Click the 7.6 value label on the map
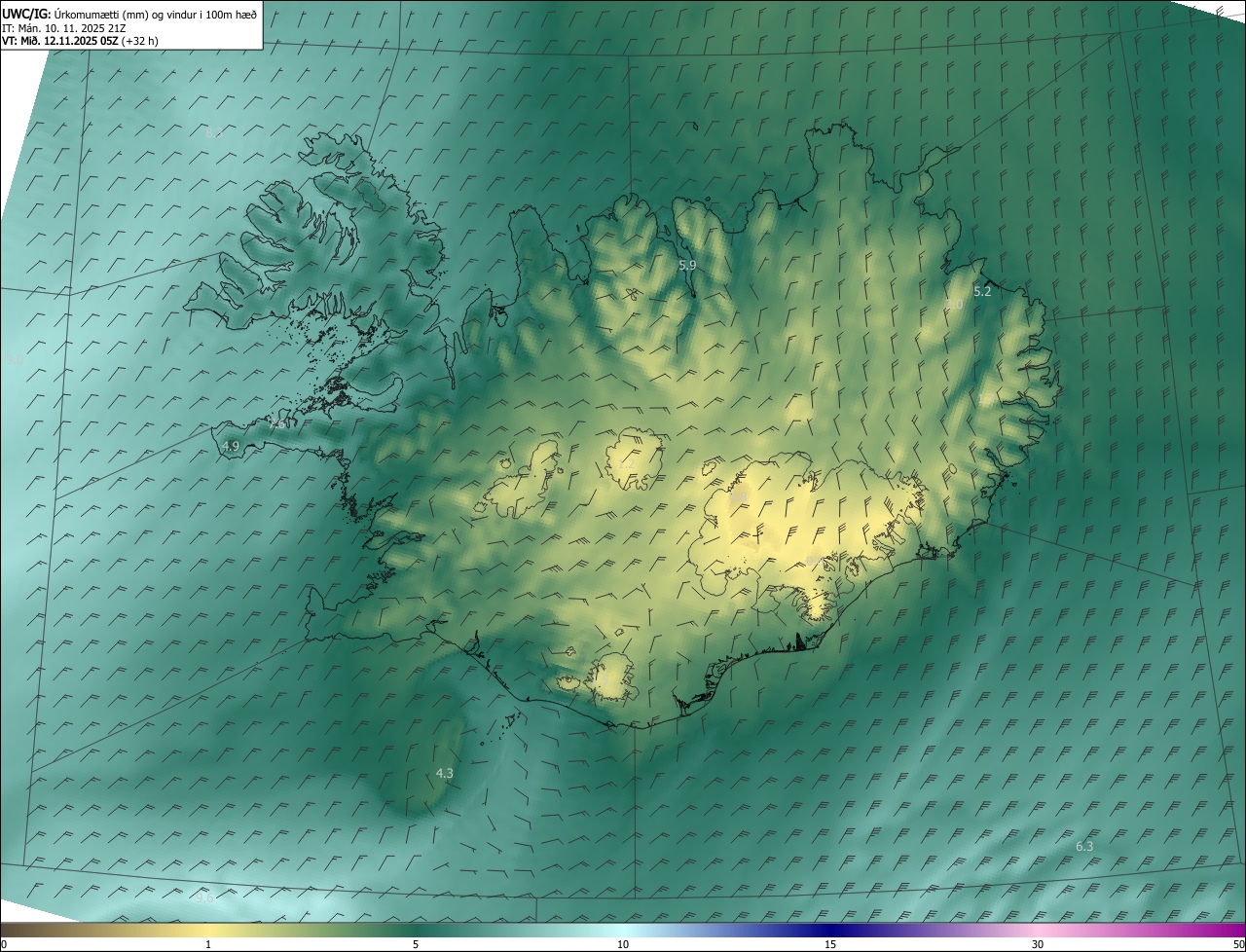The image size is (1246, 952). pyautogui.click(x=277, y=424)
